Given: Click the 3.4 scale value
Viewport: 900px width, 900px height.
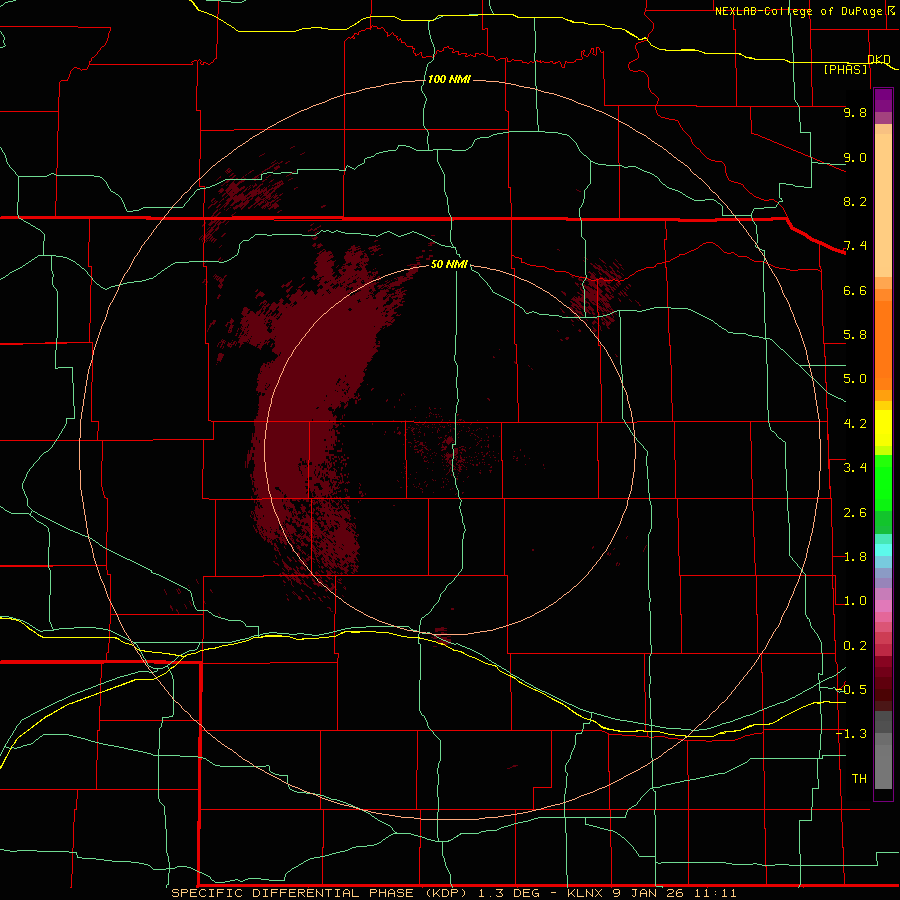Looking at the screenshot, I should tap(855, 468).
